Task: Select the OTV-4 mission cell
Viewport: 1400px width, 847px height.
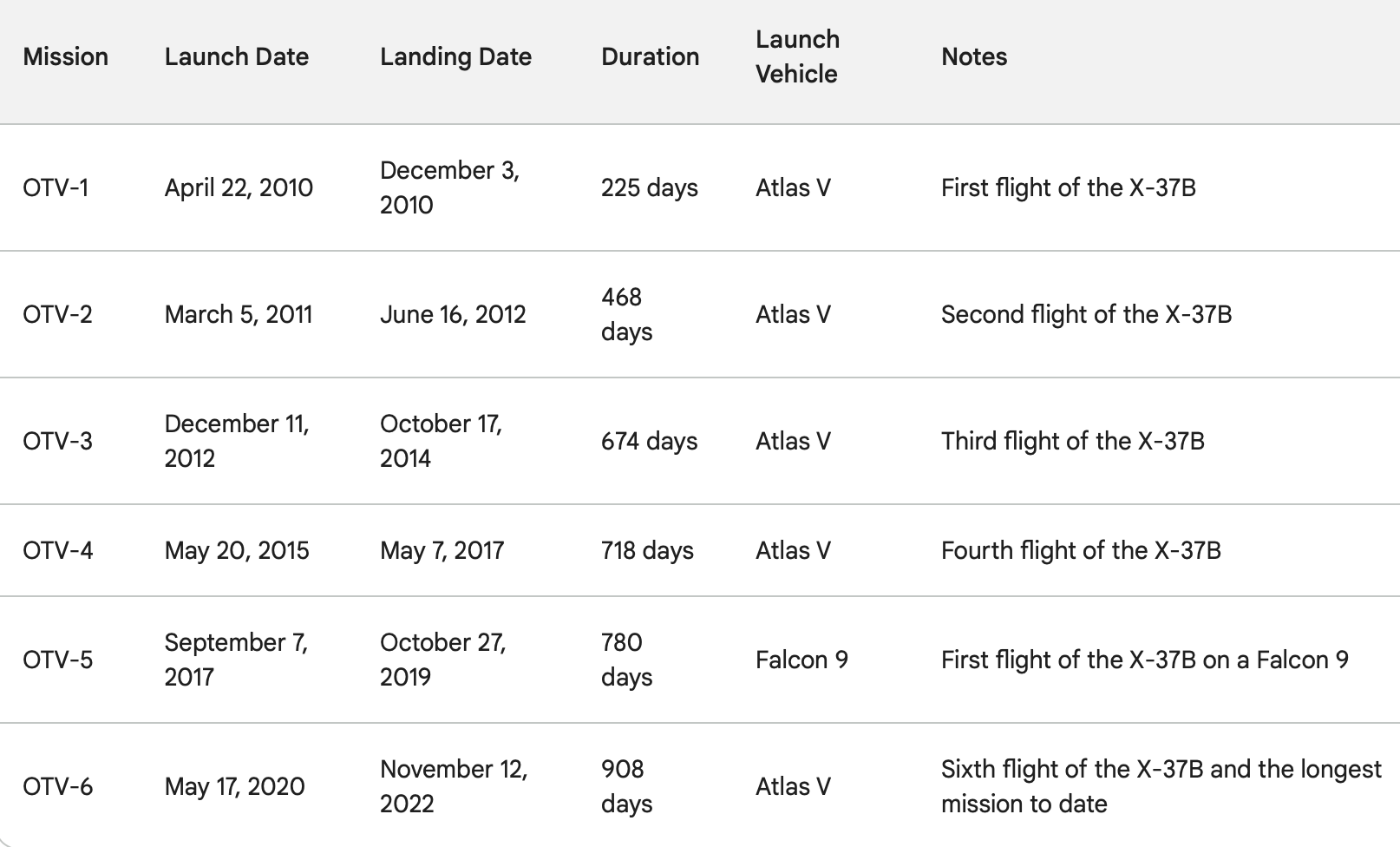Action: click(58, 551)
